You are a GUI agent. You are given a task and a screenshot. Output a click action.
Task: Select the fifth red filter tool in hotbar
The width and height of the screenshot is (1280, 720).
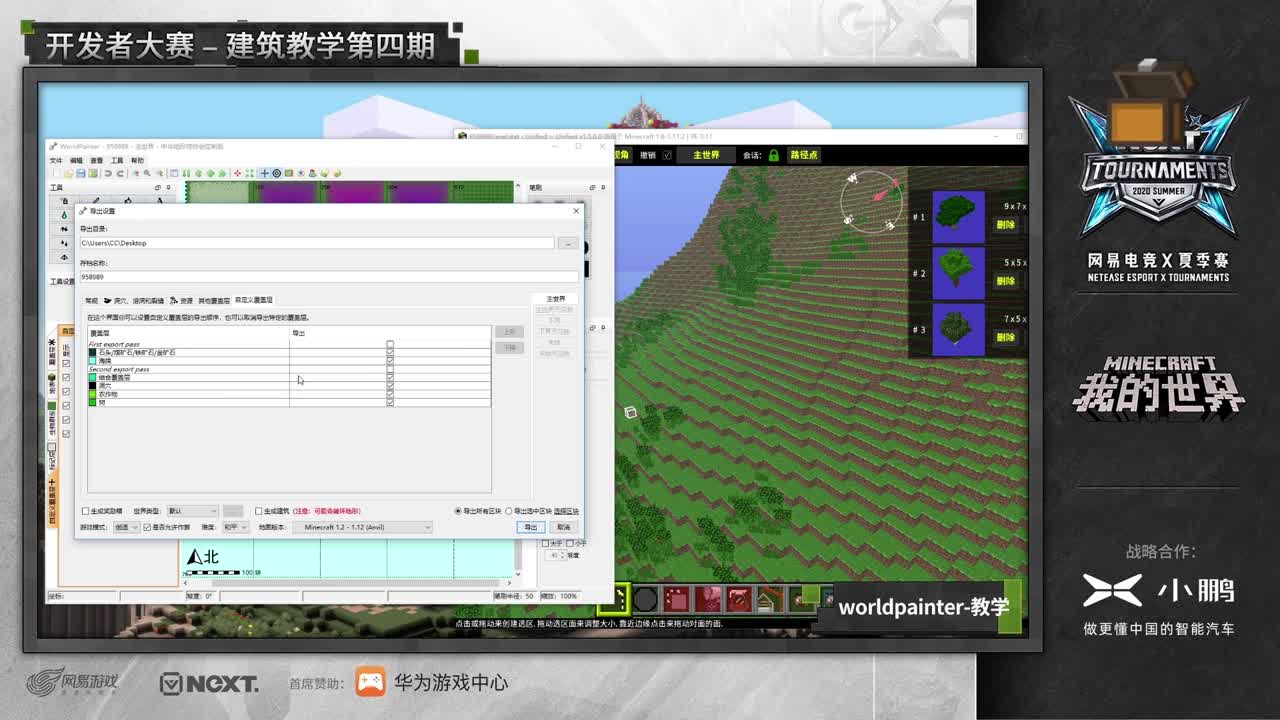point(739,599)
